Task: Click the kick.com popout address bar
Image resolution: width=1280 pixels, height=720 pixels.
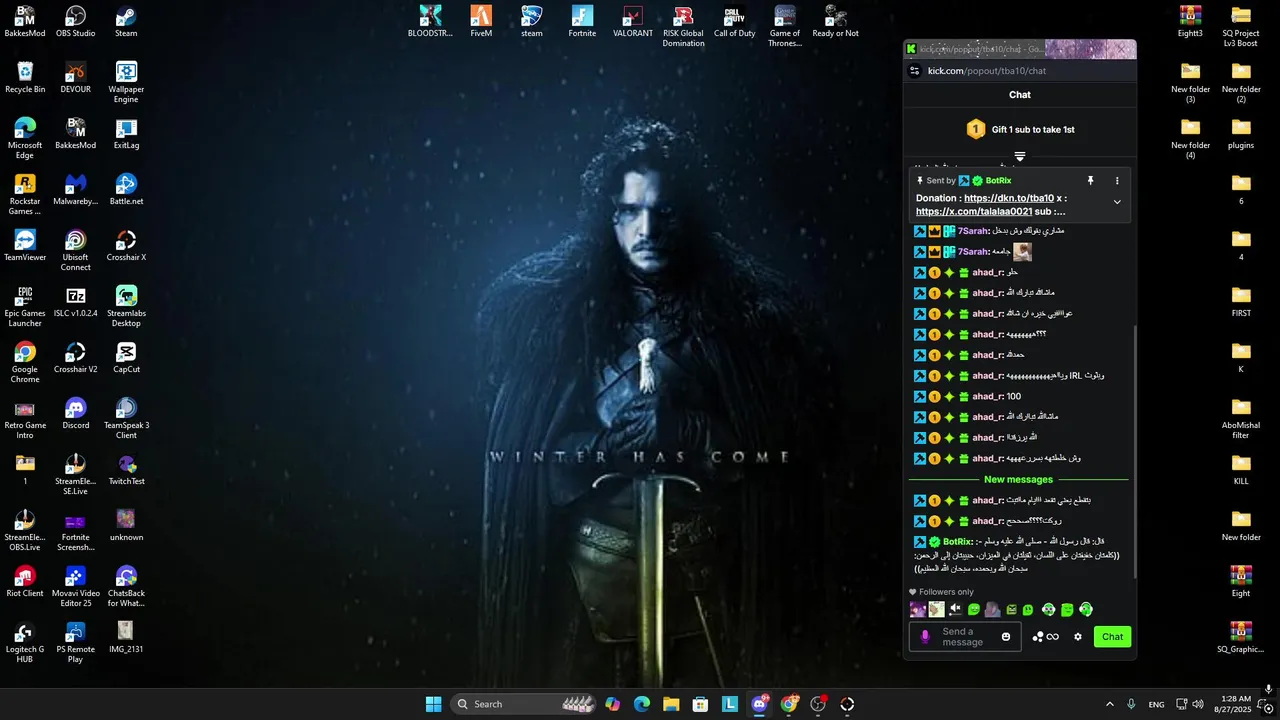Action: (1020, 71)
